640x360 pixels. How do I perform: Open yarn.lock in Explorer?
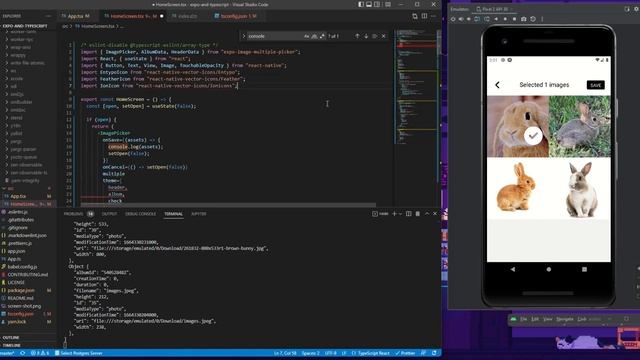click(17, 322)
